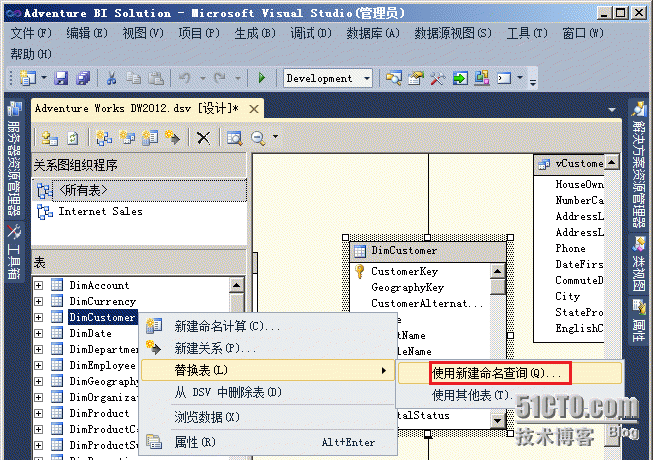Viewport: 653px width, 460px height.
Task: Click the Delete X icon in DSV toolbar
Action: 203,138
